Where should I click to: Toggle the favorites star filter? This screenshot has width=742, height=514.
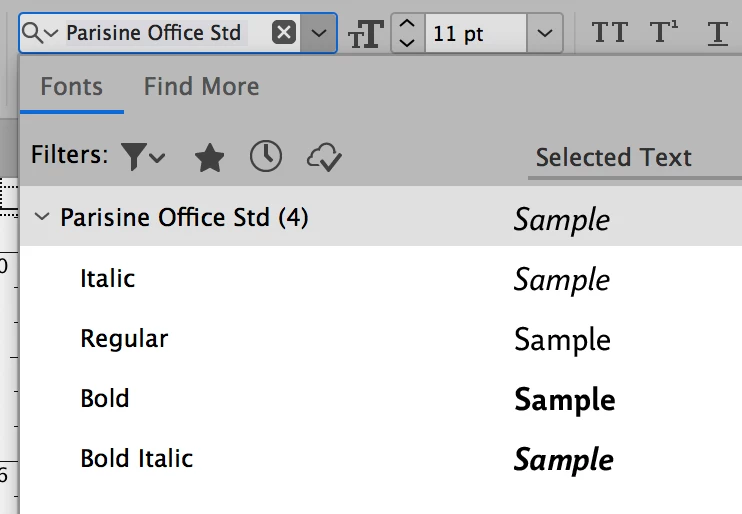coord(209,157)
